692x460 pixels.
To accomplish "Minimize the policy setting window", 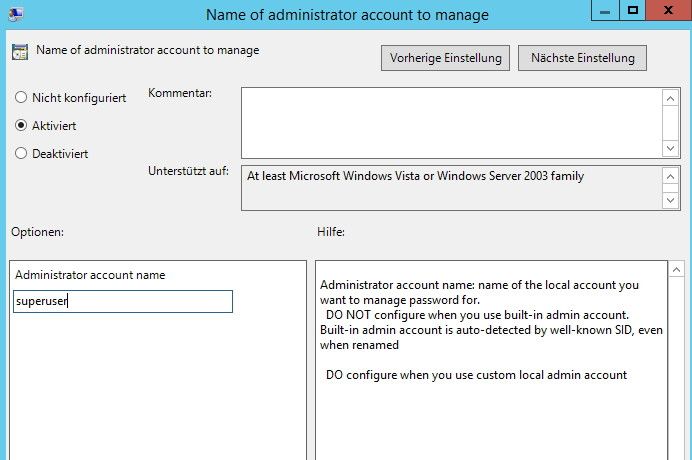I will pos(605,11).
